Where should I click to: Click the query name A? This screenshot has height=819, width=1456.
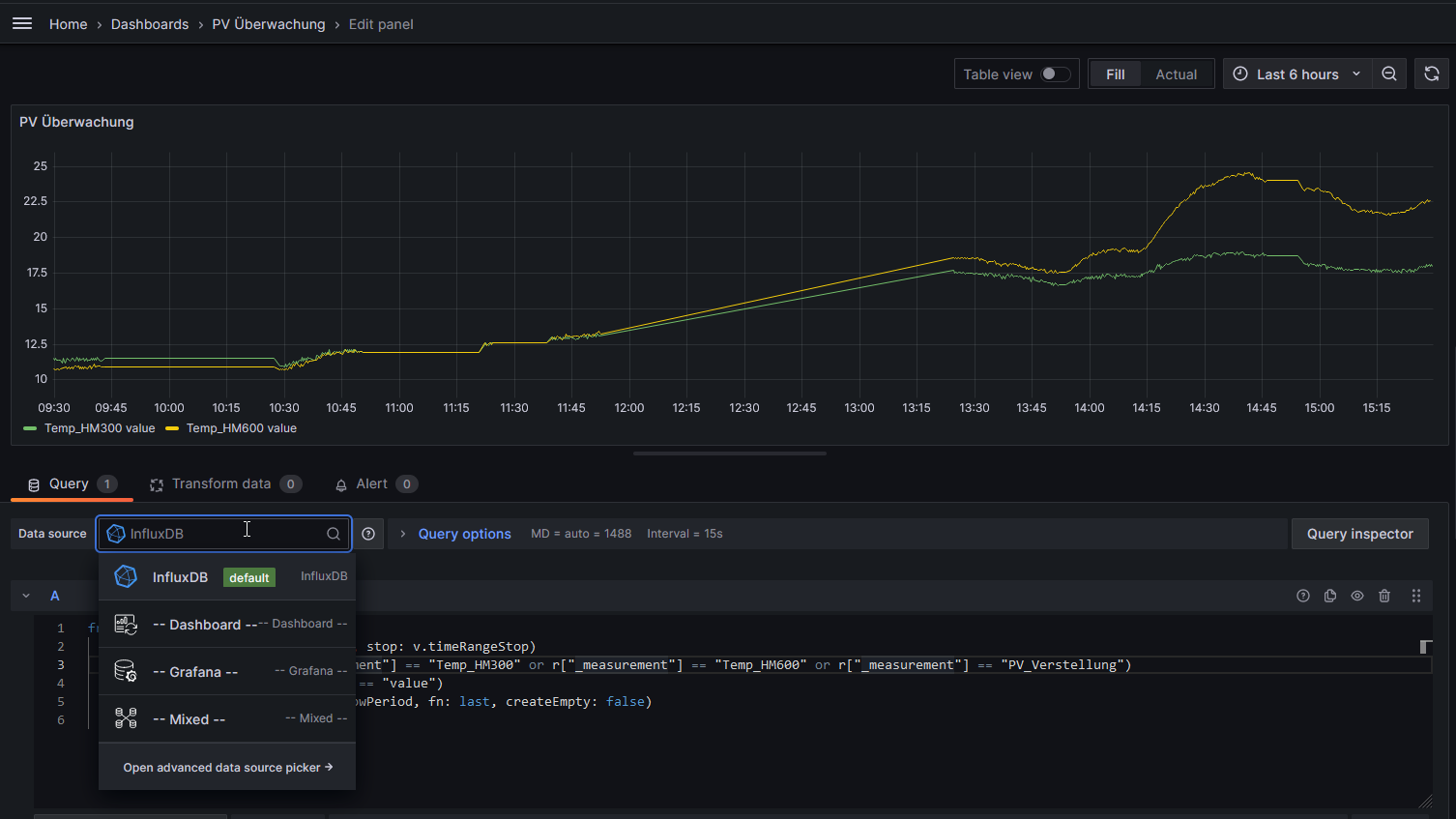(55, 596)
